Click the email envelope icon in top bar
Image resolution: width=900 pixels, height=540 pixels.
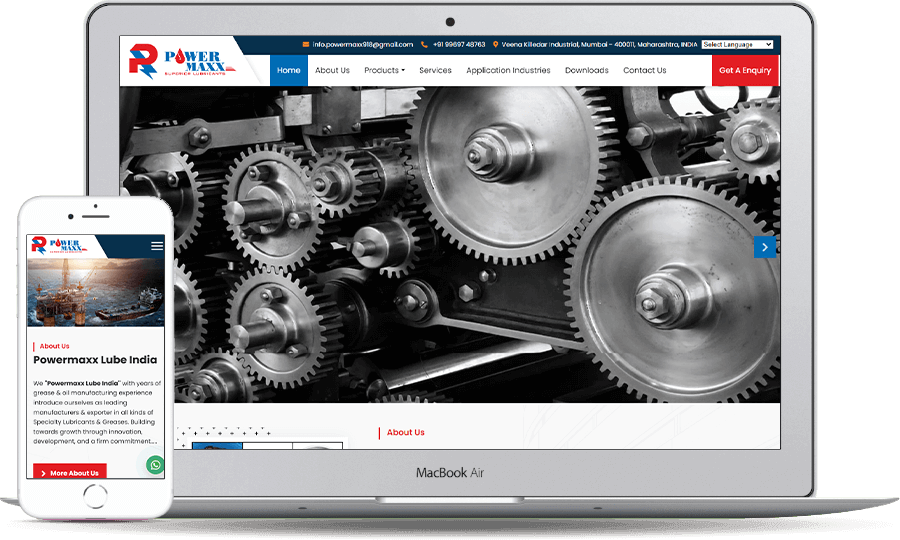pos(306,44)
